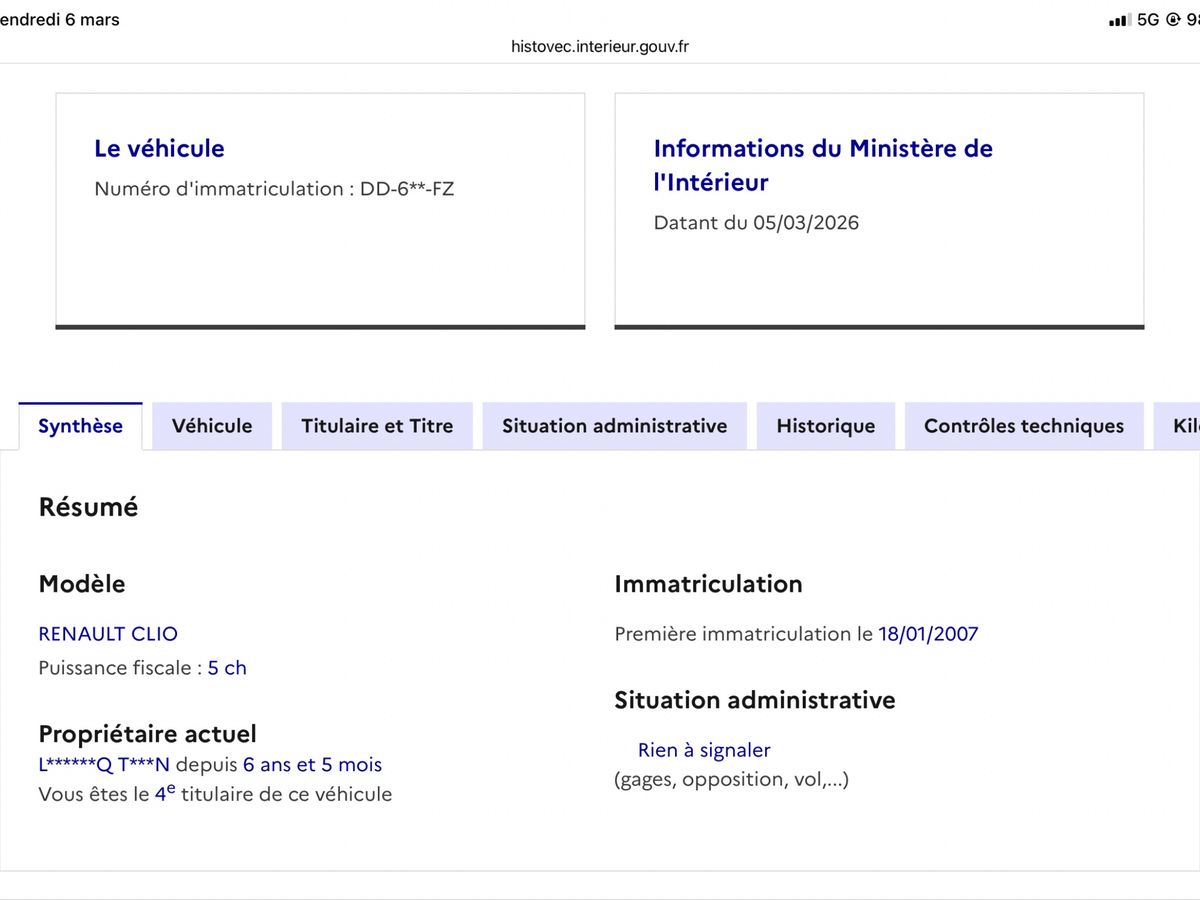Open the Historique tab
The height and width of the screenshot is (900, 1200).
(x=825, y=425)
